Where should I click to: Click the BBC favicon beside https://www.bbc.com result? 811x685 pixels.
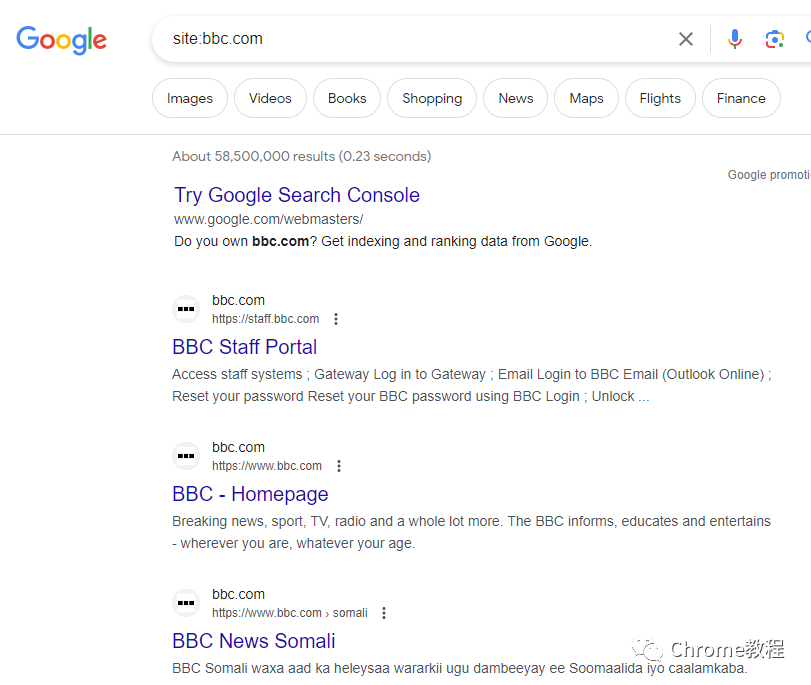pos(186,456)
